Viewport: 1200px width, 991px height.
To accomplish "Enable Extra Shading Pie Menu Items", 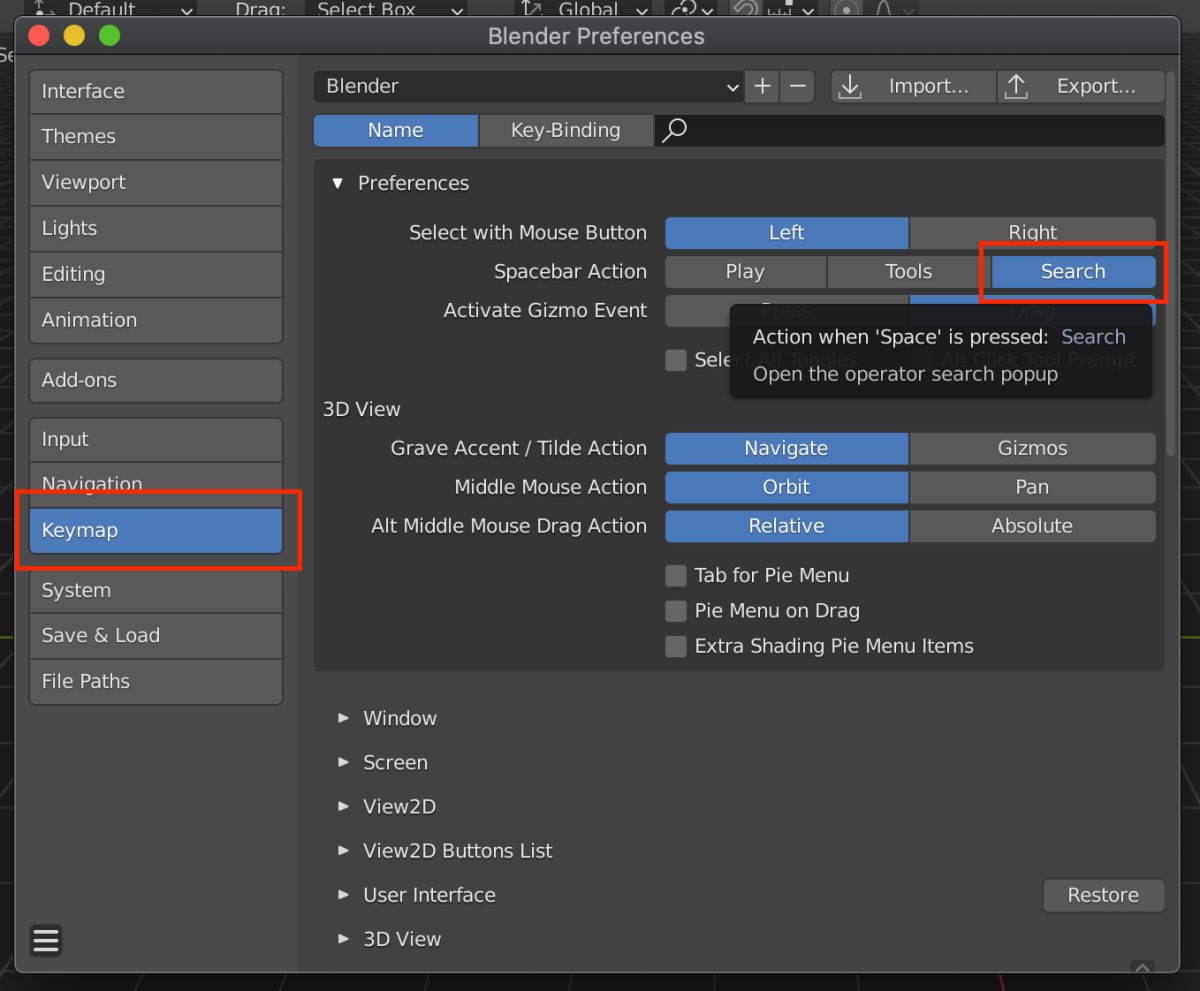I will point(676,646).
